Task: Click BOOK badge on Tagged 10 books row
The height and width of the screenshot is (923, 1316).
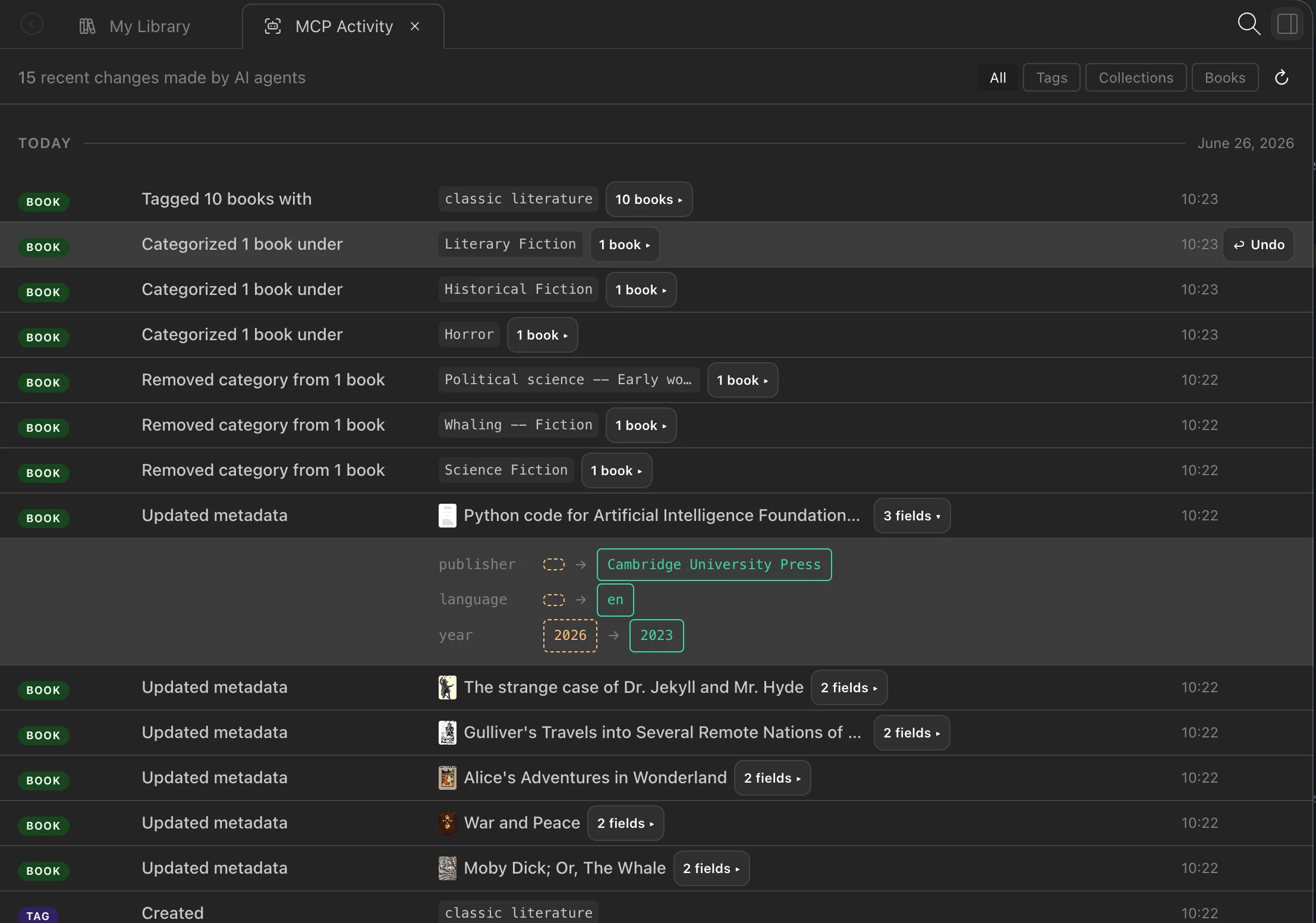Action: (x=43, y=202)
